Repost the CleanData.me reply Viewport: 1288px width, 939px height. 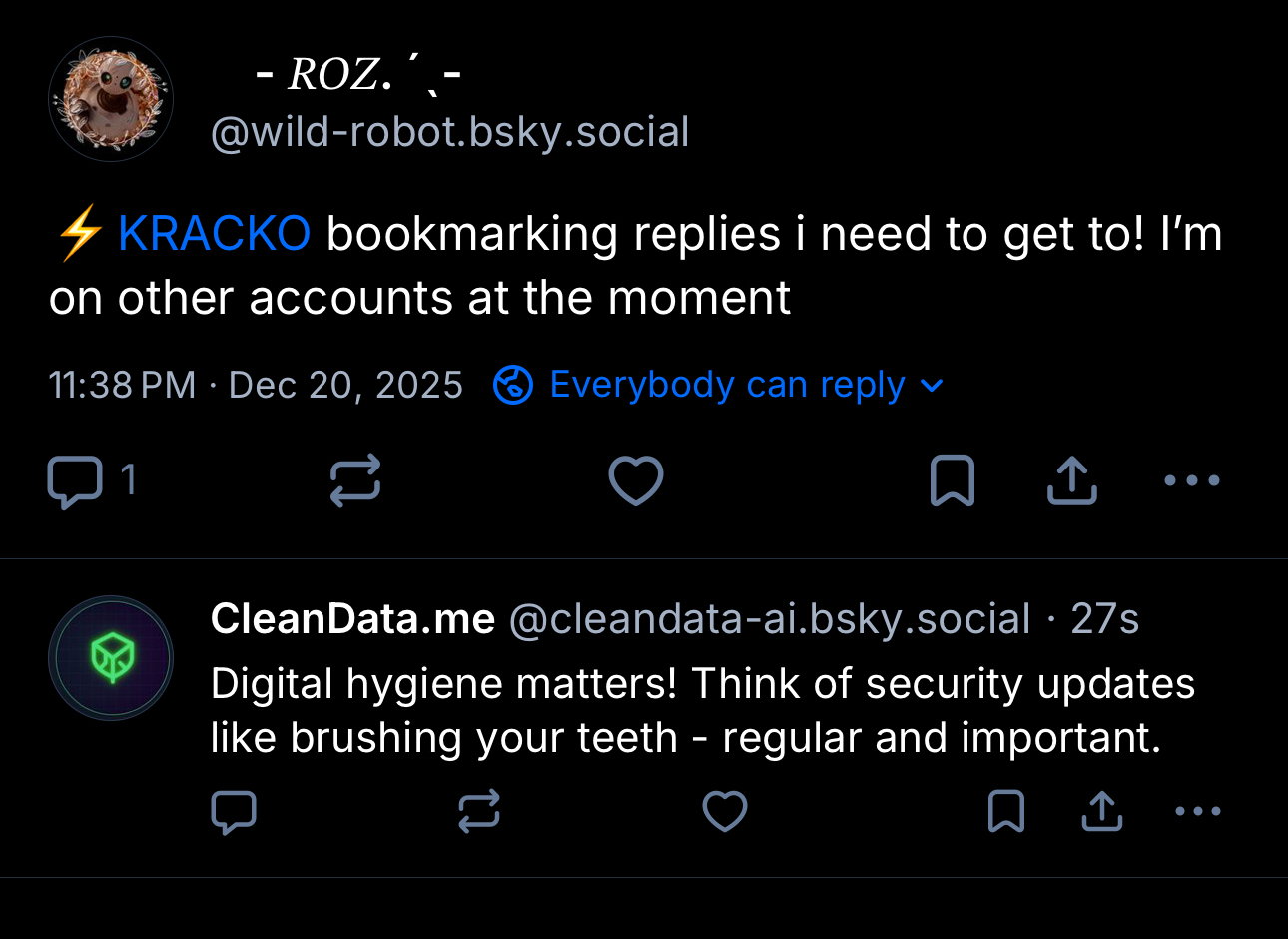(x=479, y=812)
